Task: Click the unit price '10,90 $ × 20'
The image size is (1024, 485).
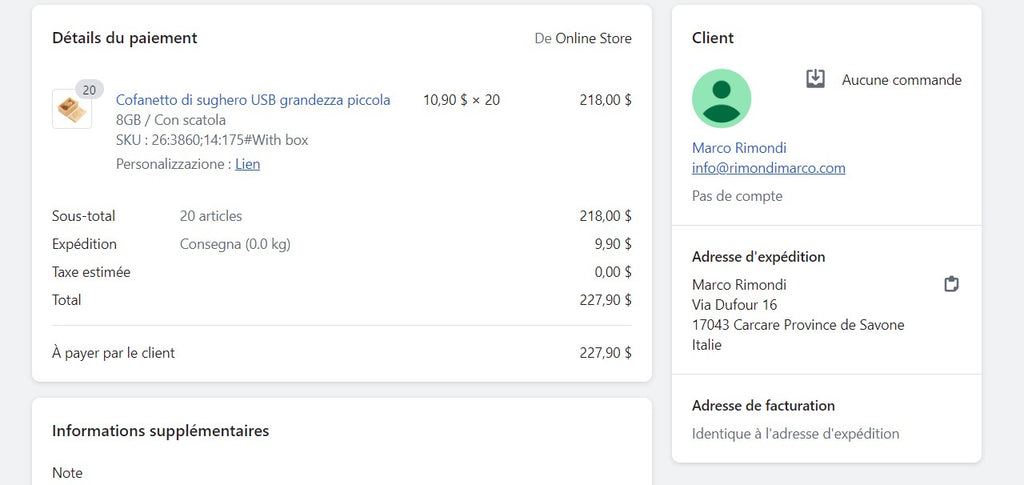Action: point(462,100)
